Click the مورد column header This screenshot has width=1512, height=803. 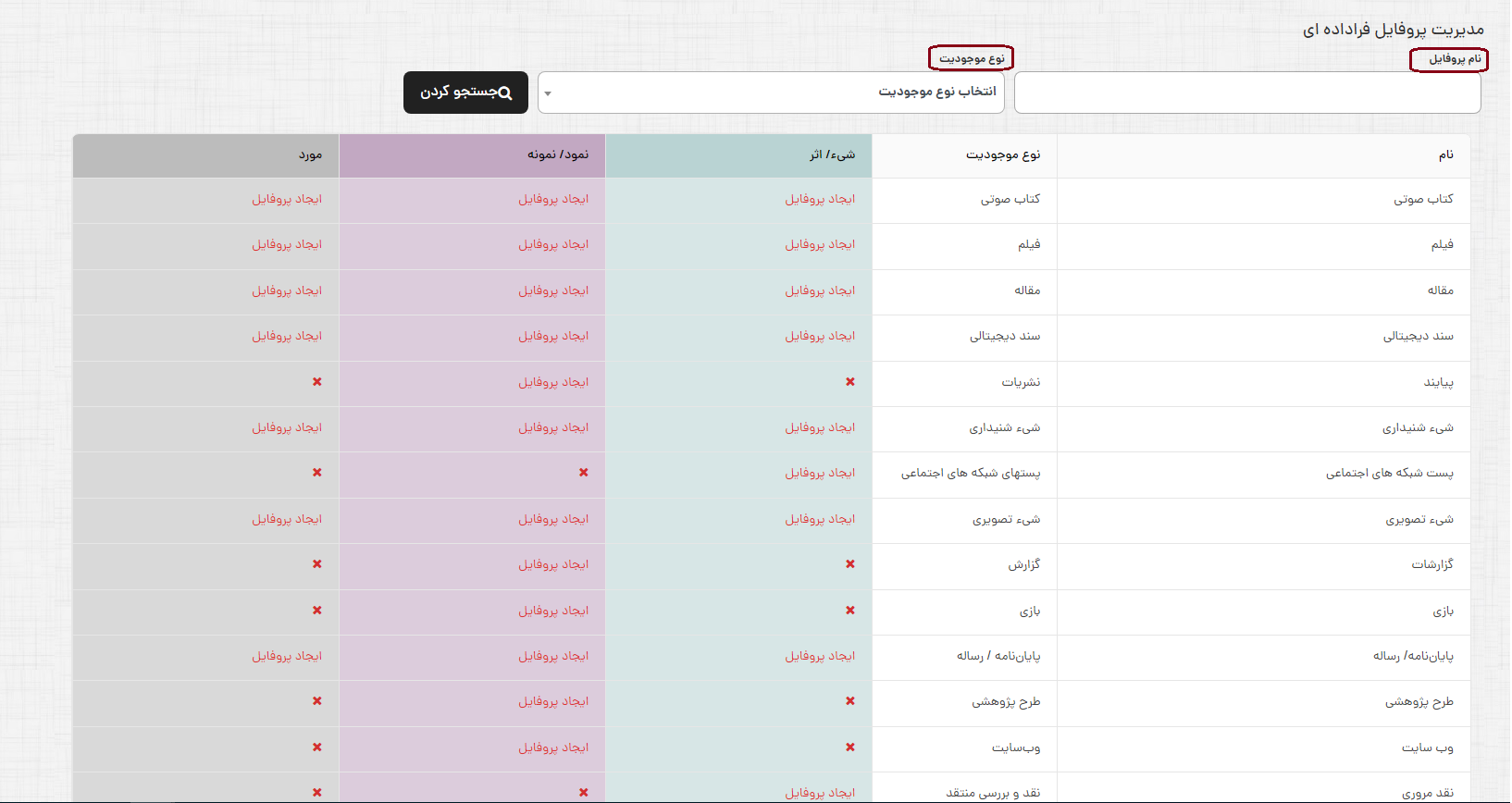click(x=310, y=155)
